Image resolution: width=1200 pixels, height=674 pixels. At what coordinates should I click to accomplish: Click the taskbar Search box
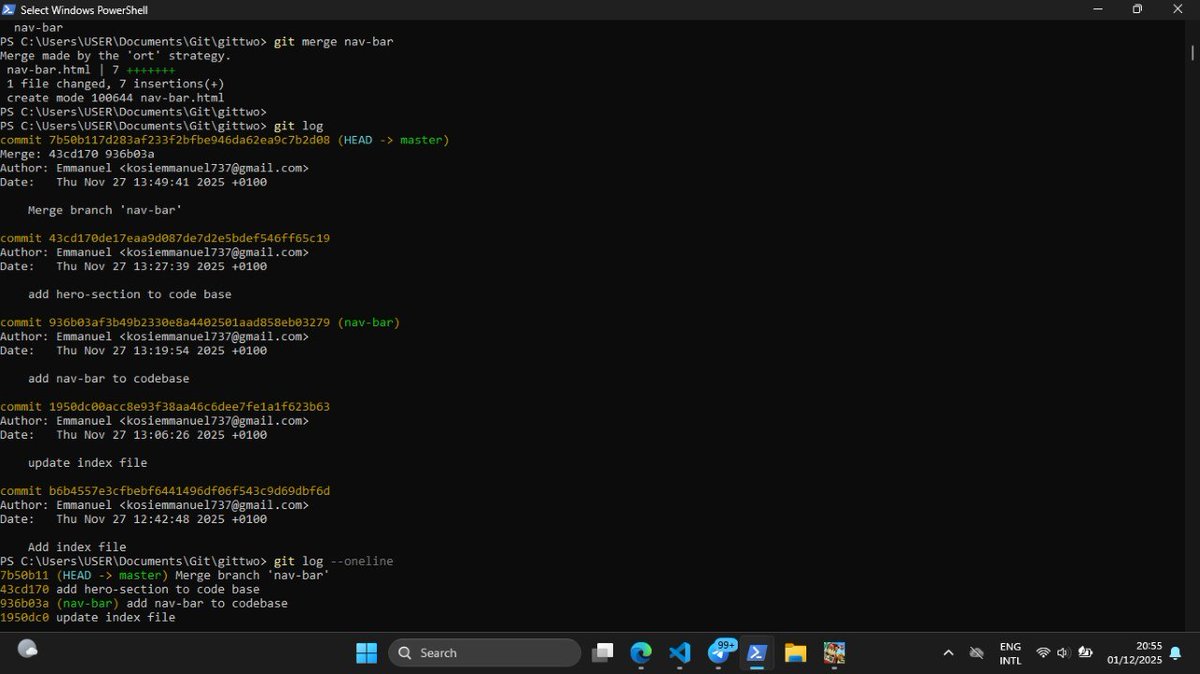(x=484, y=653)
